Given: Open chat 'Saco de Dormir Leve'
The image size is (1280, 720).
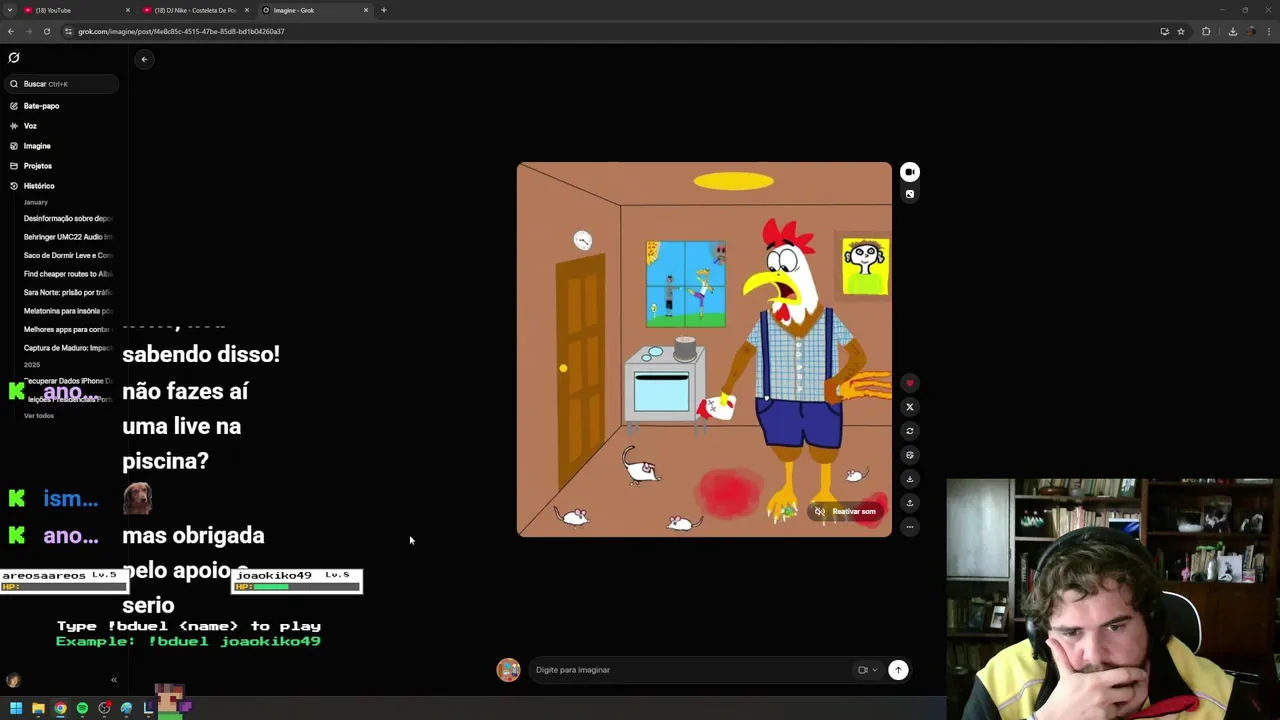Looking at the screenshot, I should pos(68,255).
